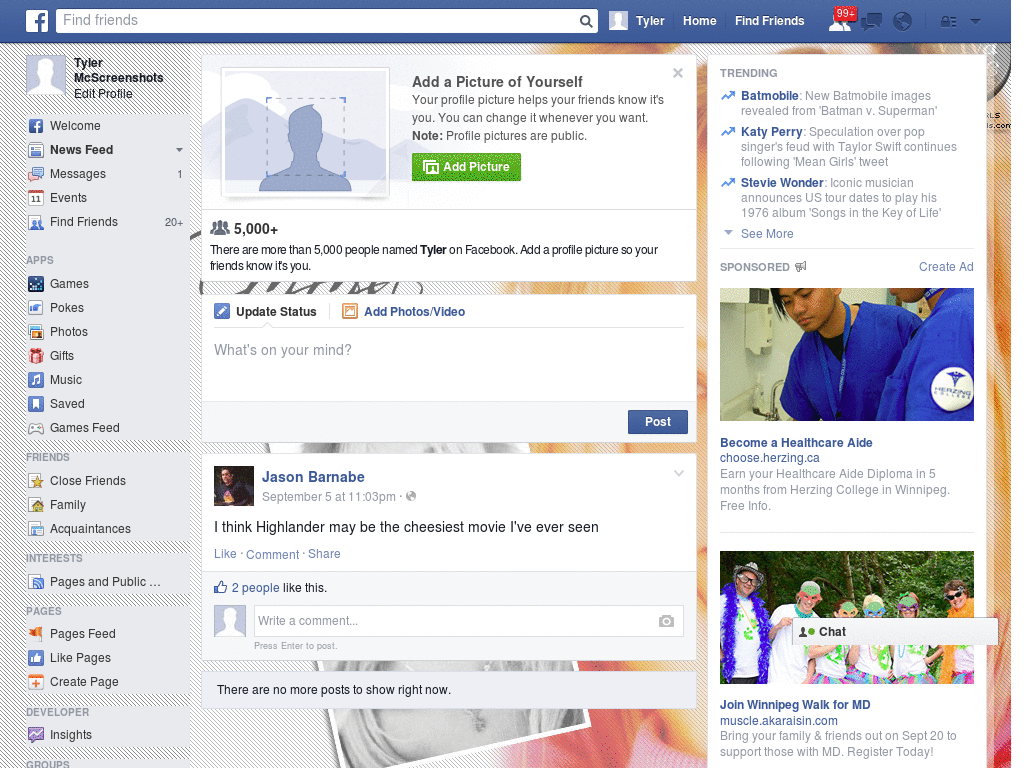Click the Close Friends star icon
The height and width of the screenshot is (768, 1024).
[x=36, y=481]
